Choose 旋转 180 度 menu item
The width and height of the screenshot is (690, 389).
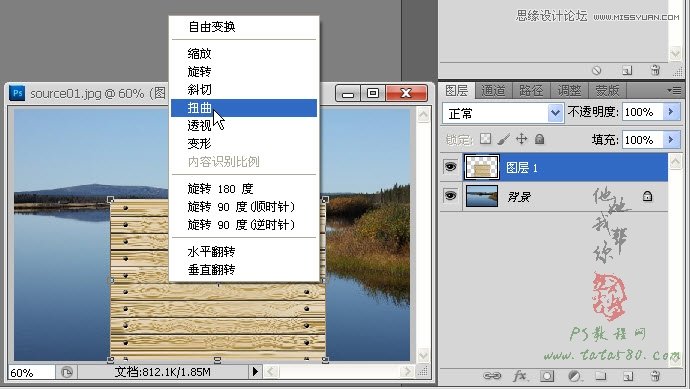pyautogui.click(x=220, y=189)
